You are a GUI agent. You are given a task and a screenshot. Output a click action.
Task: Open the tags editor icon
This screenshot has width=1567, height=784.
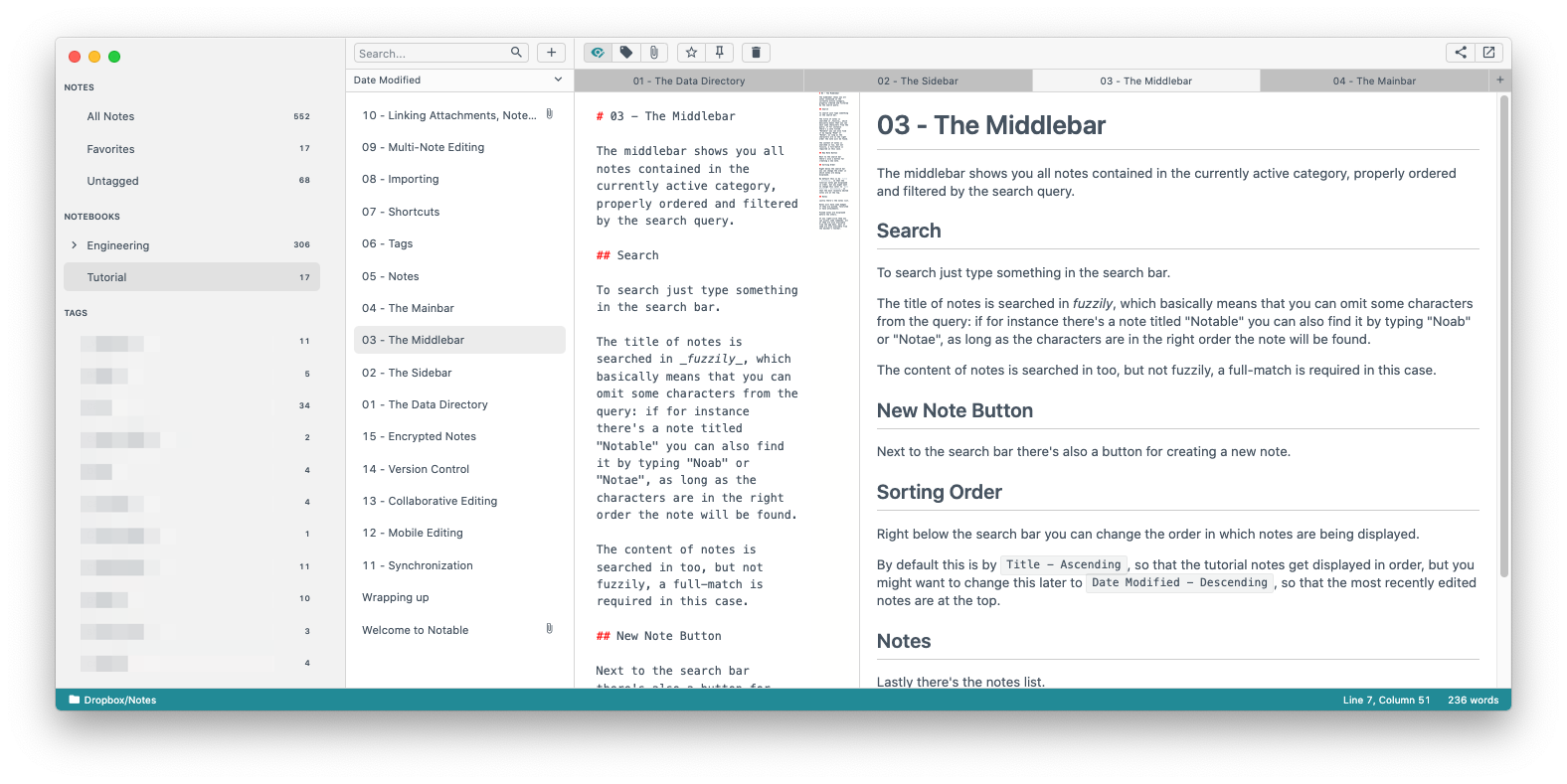(625, 53)
